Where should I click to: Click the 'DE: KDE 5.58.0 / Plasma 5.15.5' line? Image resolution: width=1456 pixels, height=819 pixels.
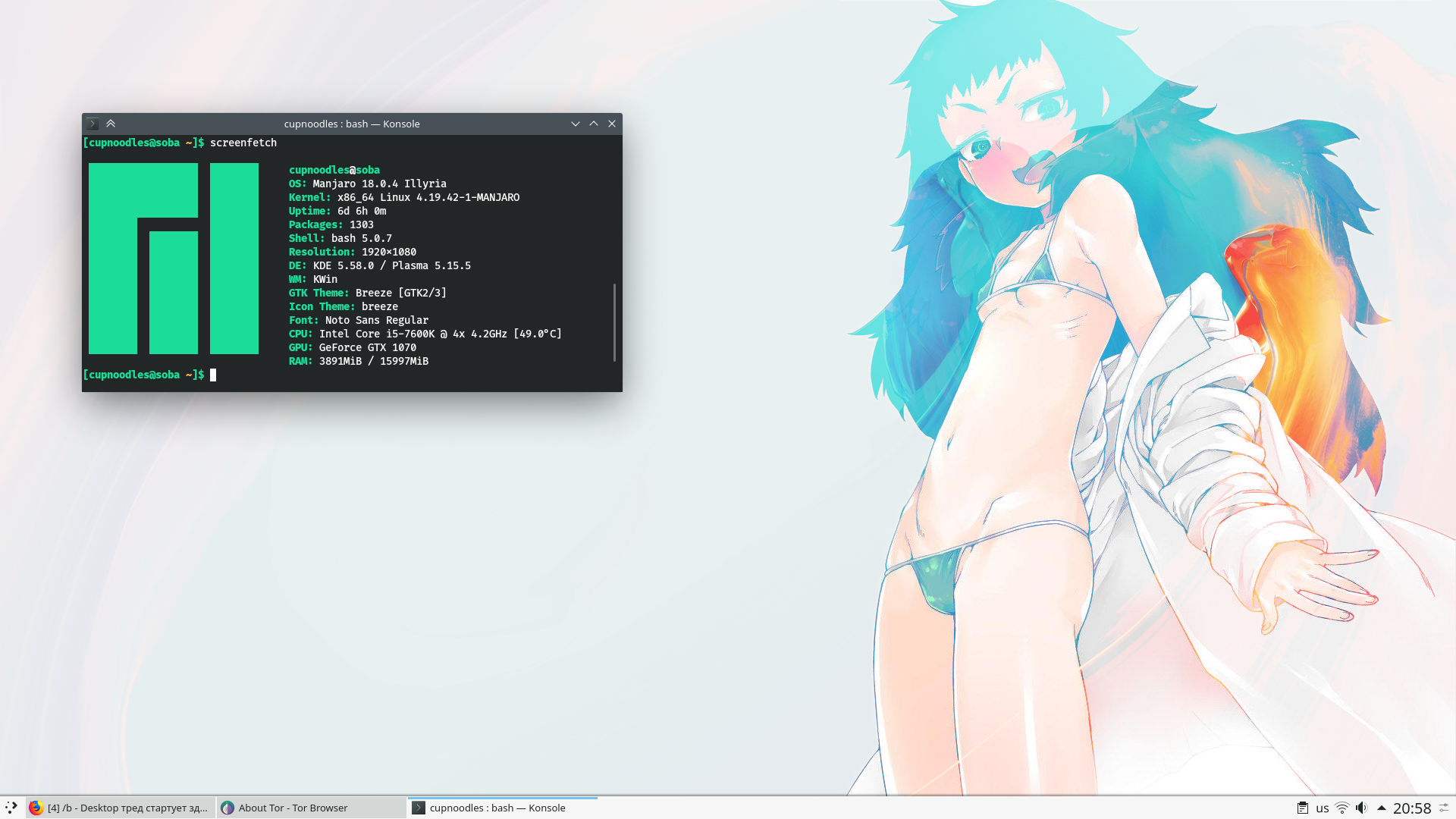tap(380, 265)
